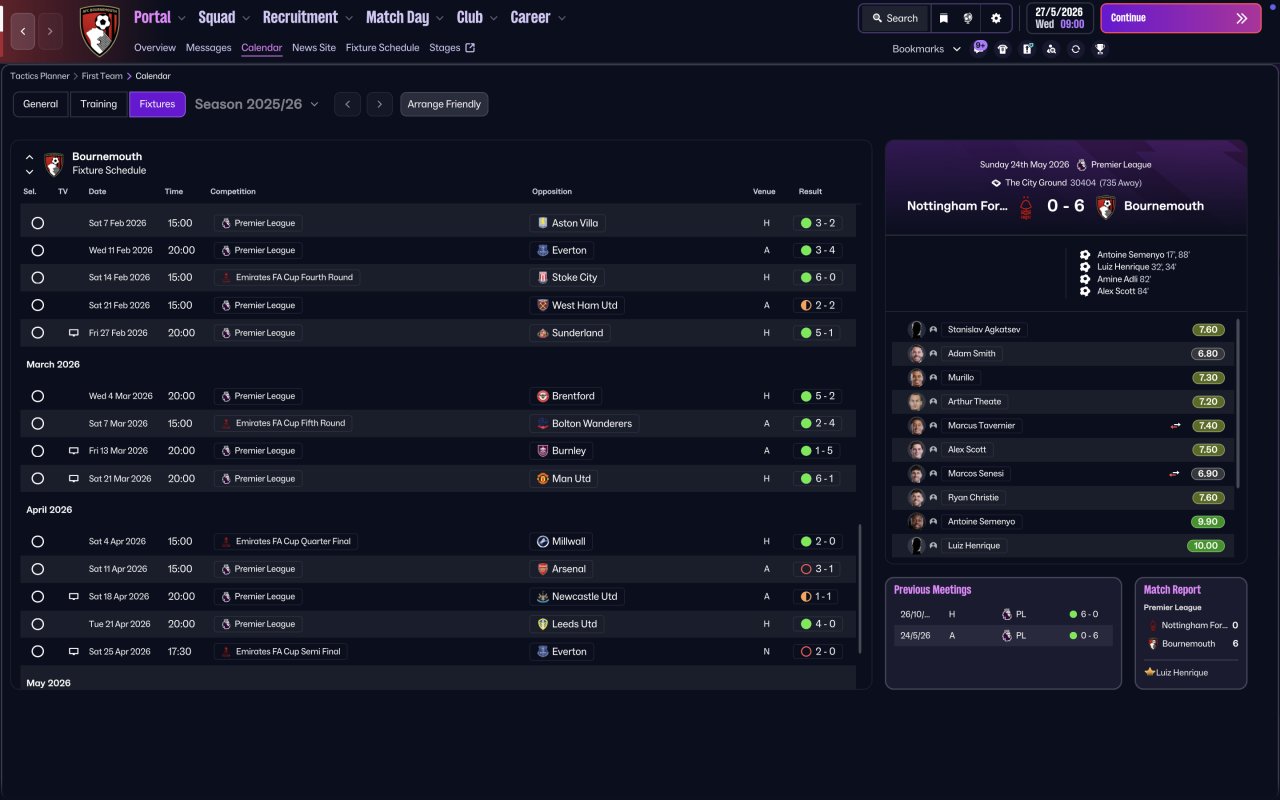Select the radio button for the Stoke City fixture
The width and height of the screenshot is (1280, 800).
[38, 278]
